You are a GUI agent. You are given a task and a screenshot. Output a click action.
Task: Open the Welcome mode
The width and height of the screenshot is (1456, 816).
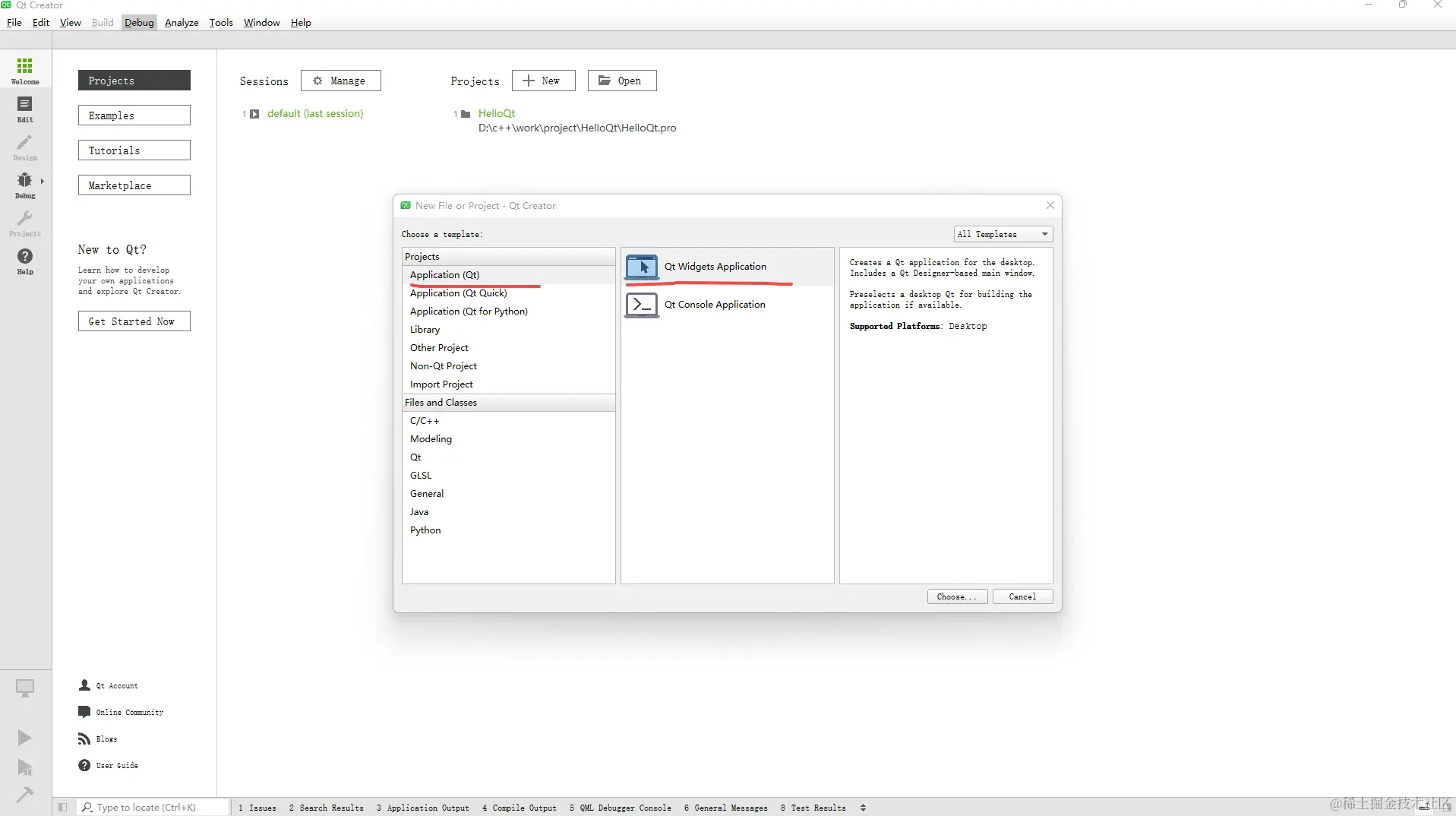25,71
